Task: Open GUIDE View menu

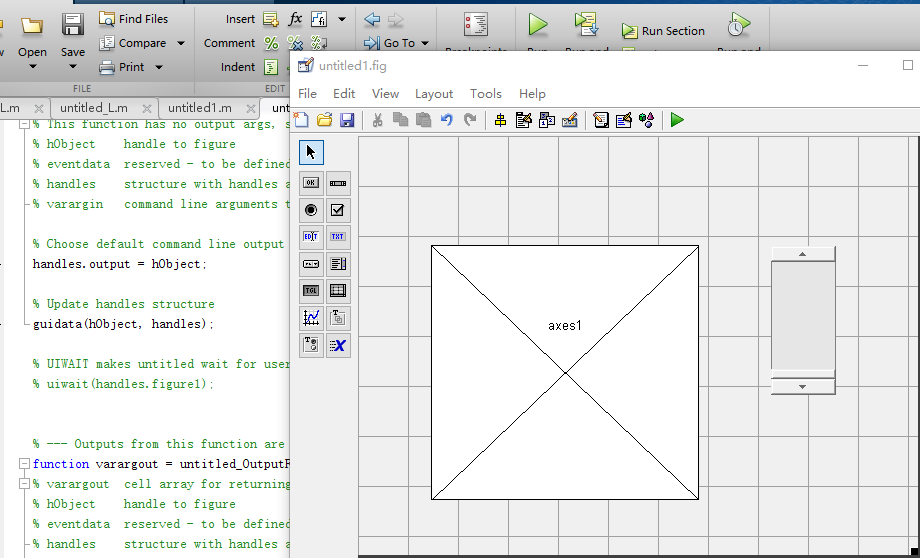Action: pyautogui.click(x=385, y=94)
